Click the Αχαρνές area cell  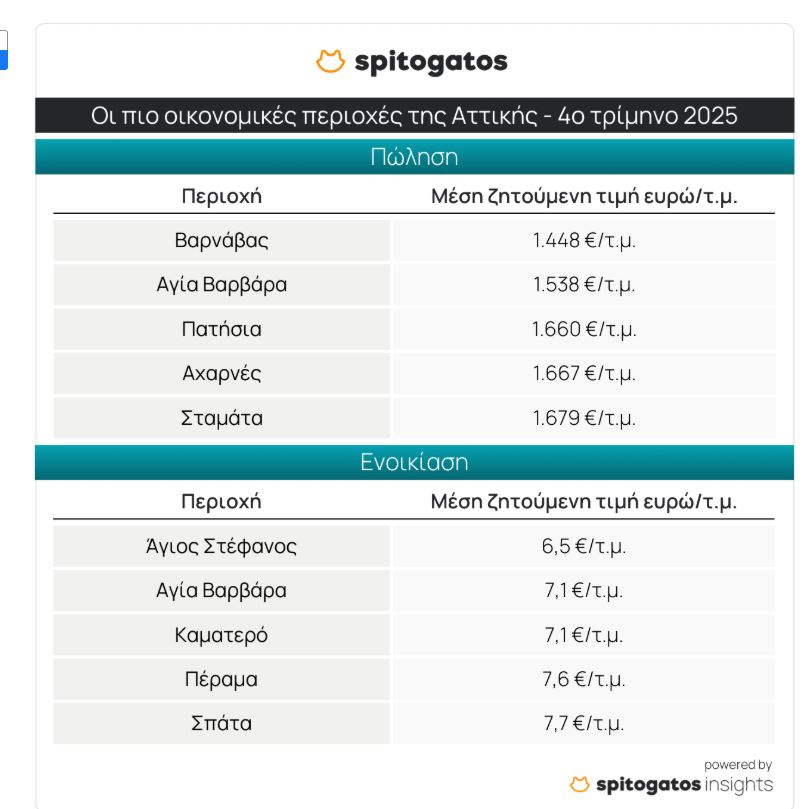(x=221, y=373)
